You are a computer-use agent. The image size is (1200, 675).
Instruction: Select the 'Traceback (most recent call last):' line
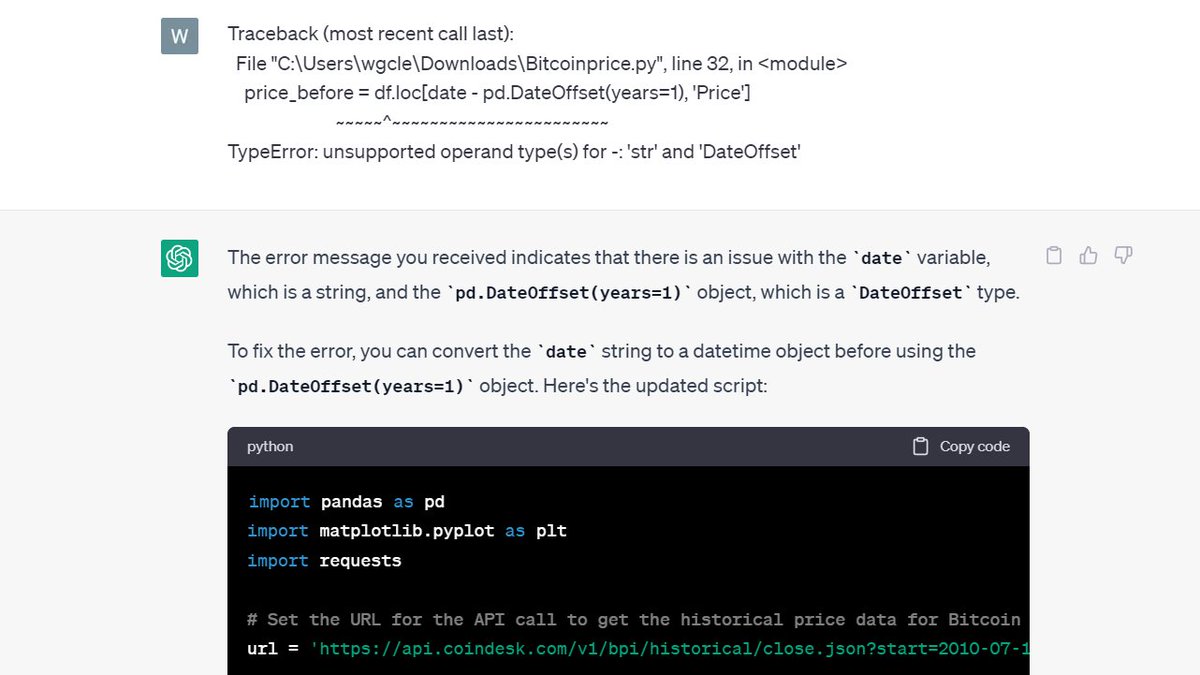371,35
